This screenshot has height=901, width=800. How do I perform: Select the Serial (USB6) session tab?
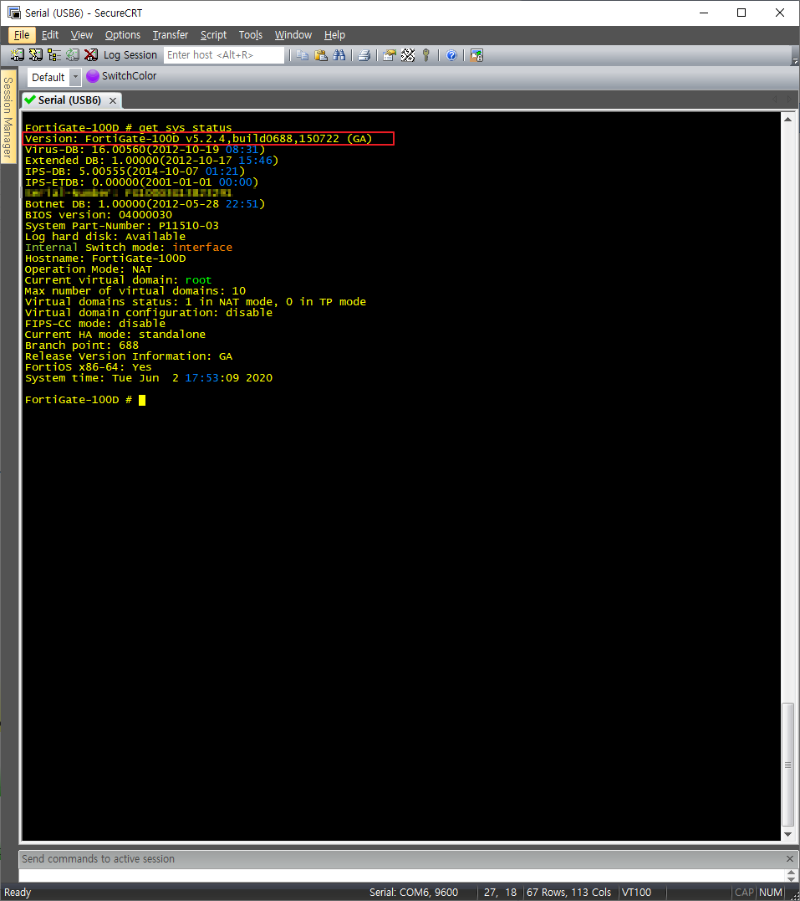tap(70, 100)
